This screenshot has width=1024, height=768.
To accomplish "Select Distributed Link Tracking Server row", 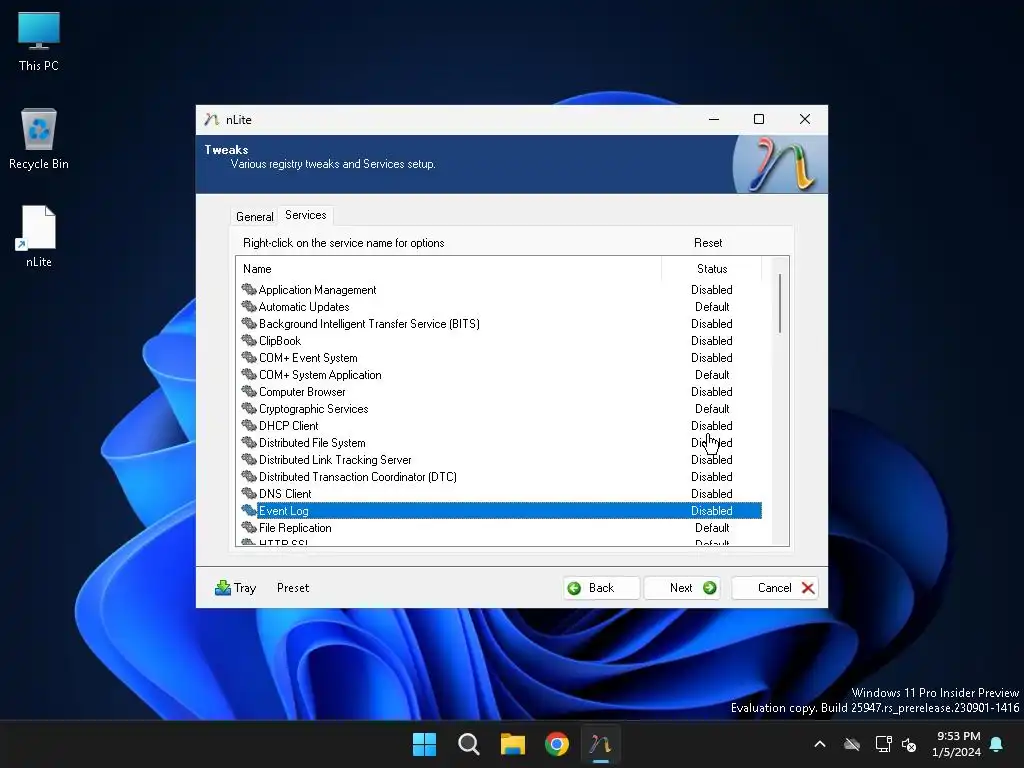I will pyautogui.click(x=500, y=459).
